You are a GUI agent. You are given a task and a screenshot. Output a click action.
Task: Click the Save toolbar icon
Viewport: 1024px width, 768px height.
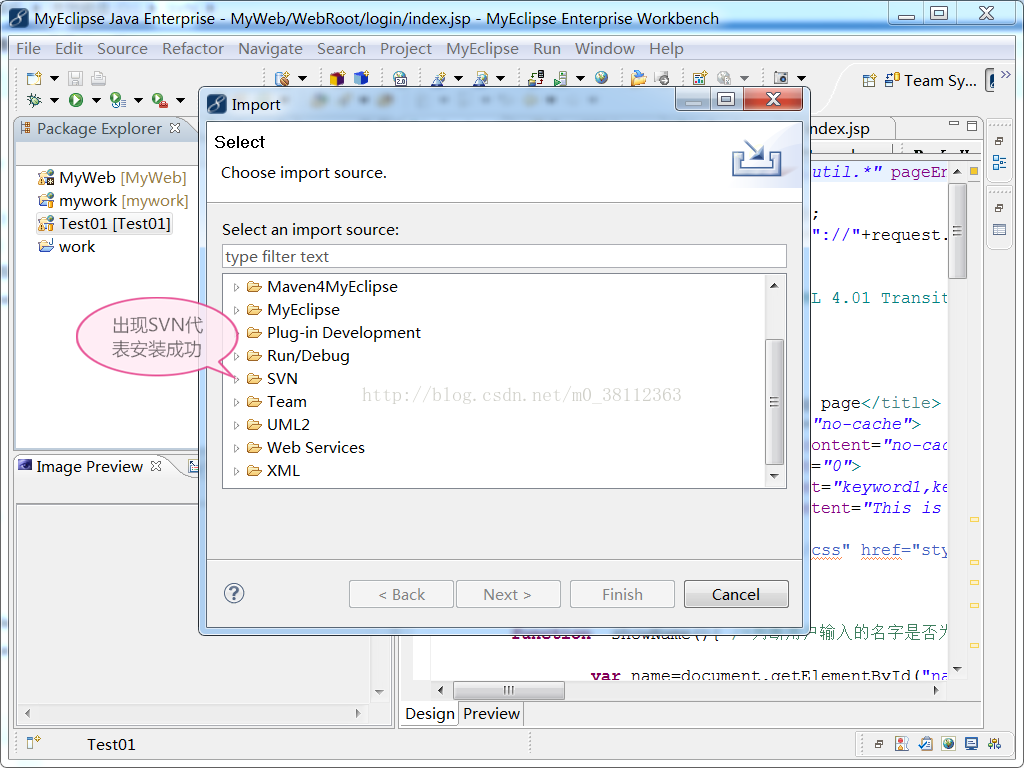tap(75, 78)
